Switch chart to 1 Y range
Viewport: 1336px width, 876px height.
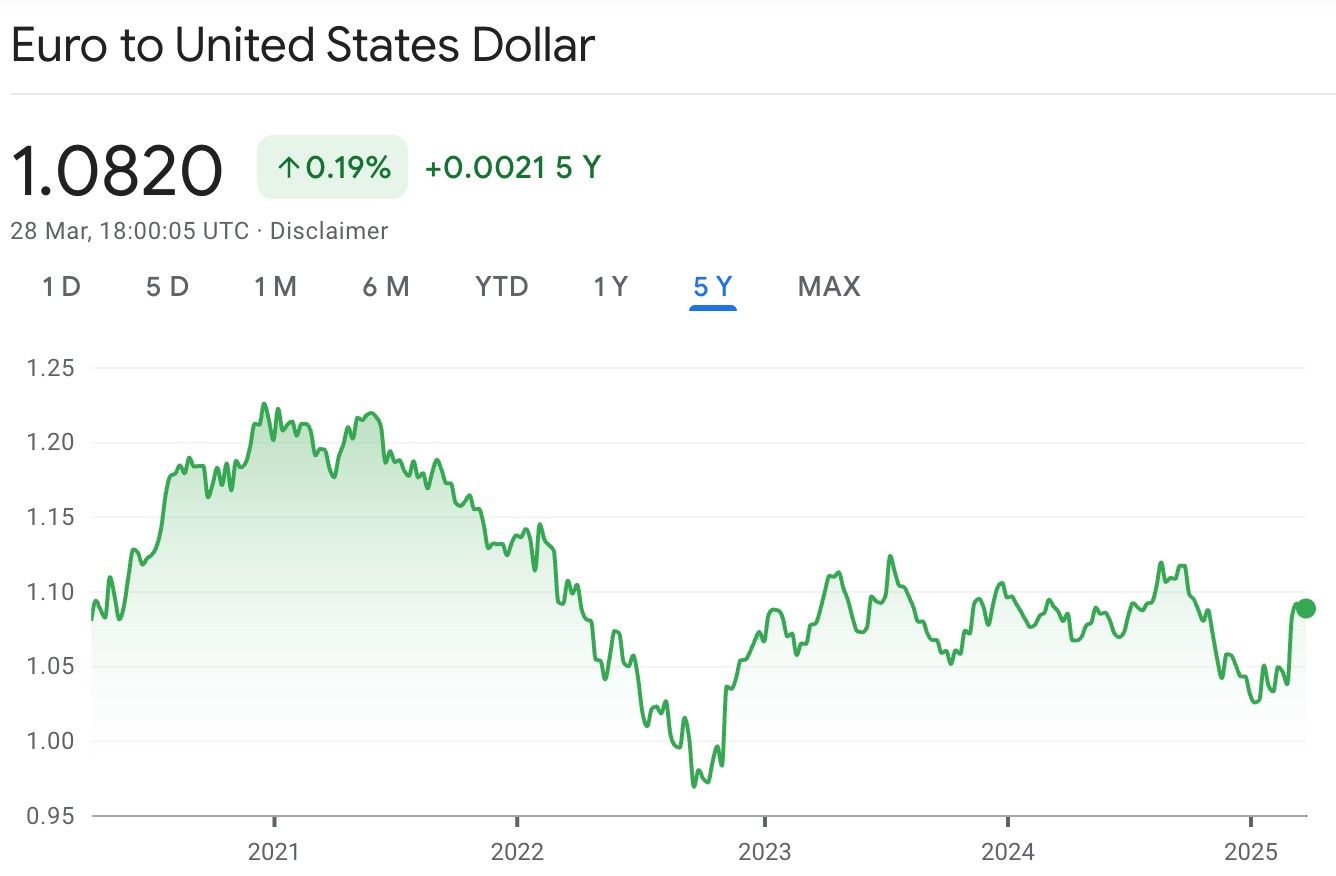610,287
